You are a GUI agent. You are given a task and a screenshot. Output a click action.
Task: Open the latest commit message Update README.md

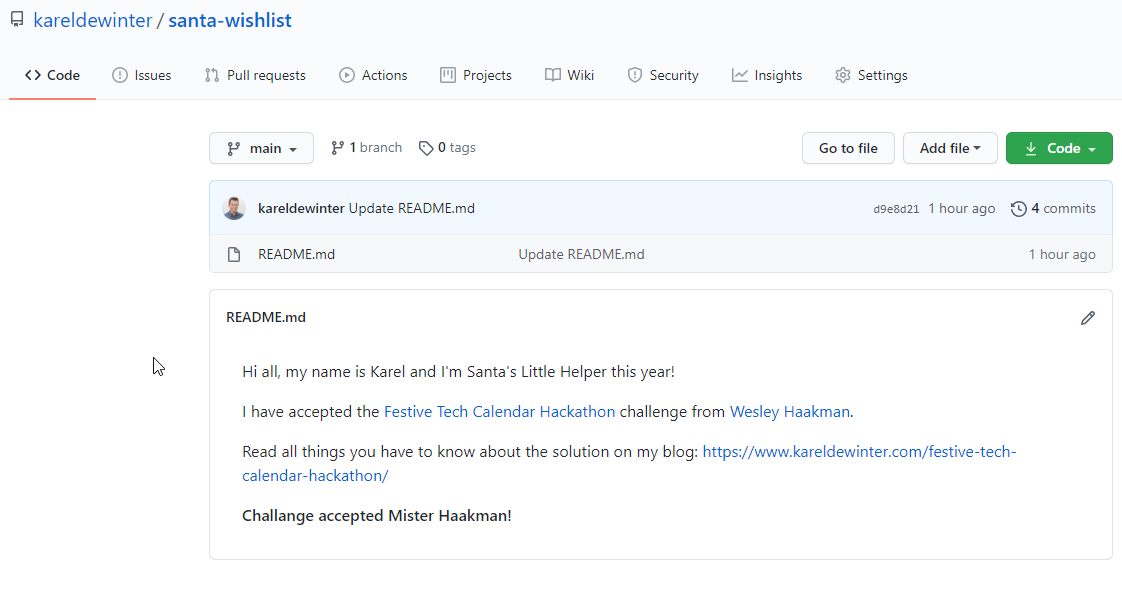411,208
